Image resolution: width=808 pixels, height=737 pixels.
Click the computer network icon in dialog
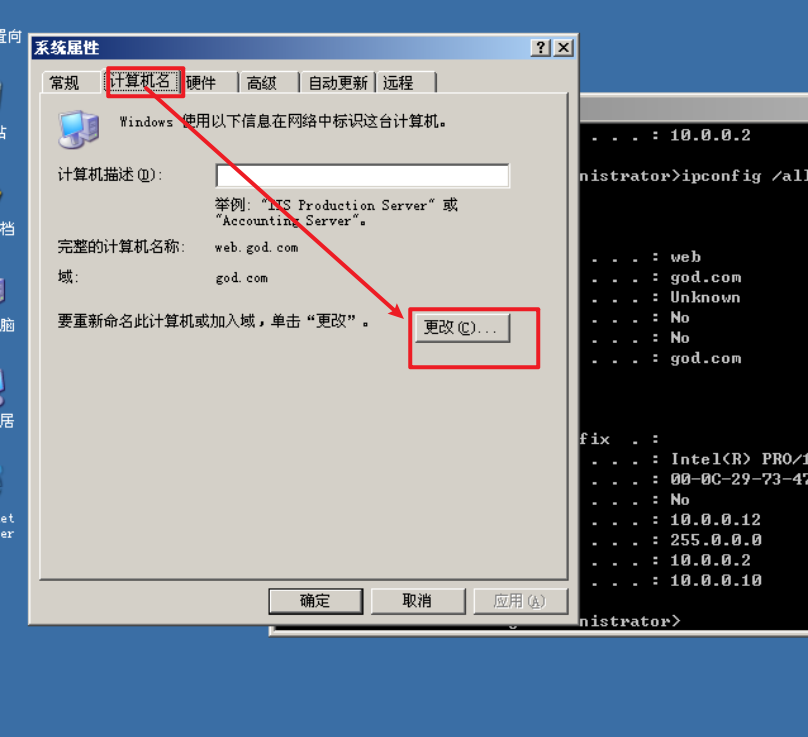tap(79, 129)
